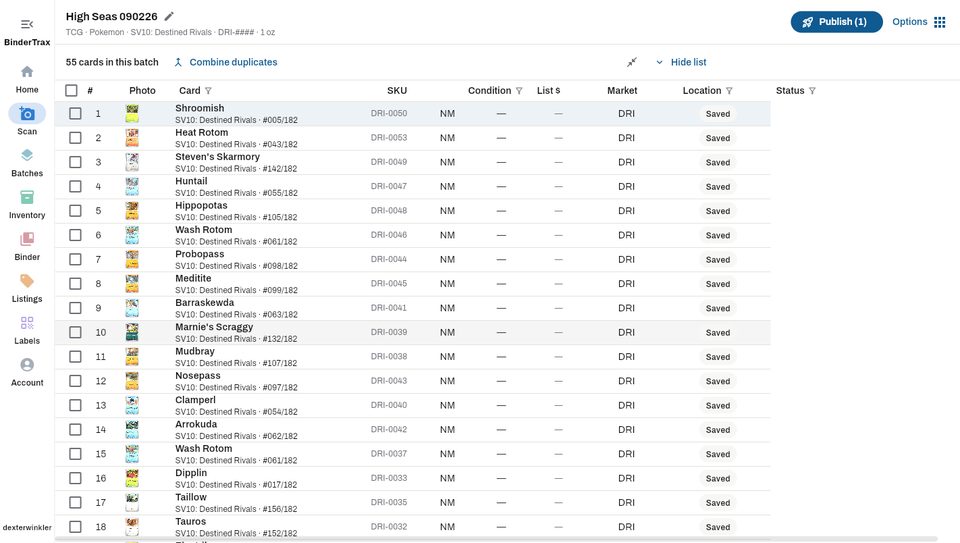Open the Scan camera icon
The height and width of the screenshot is (543, 960).
[27, 113]
